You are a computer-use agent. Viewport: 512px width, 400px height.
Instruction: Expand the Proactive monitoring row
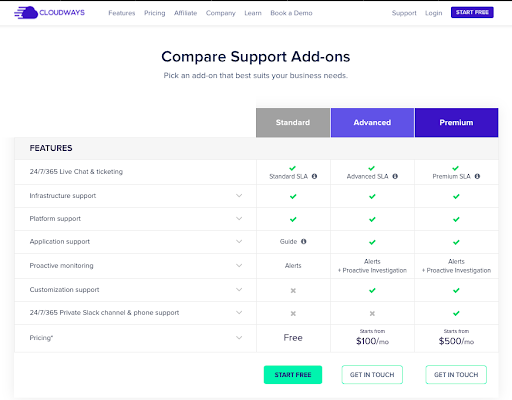point(239,266)
